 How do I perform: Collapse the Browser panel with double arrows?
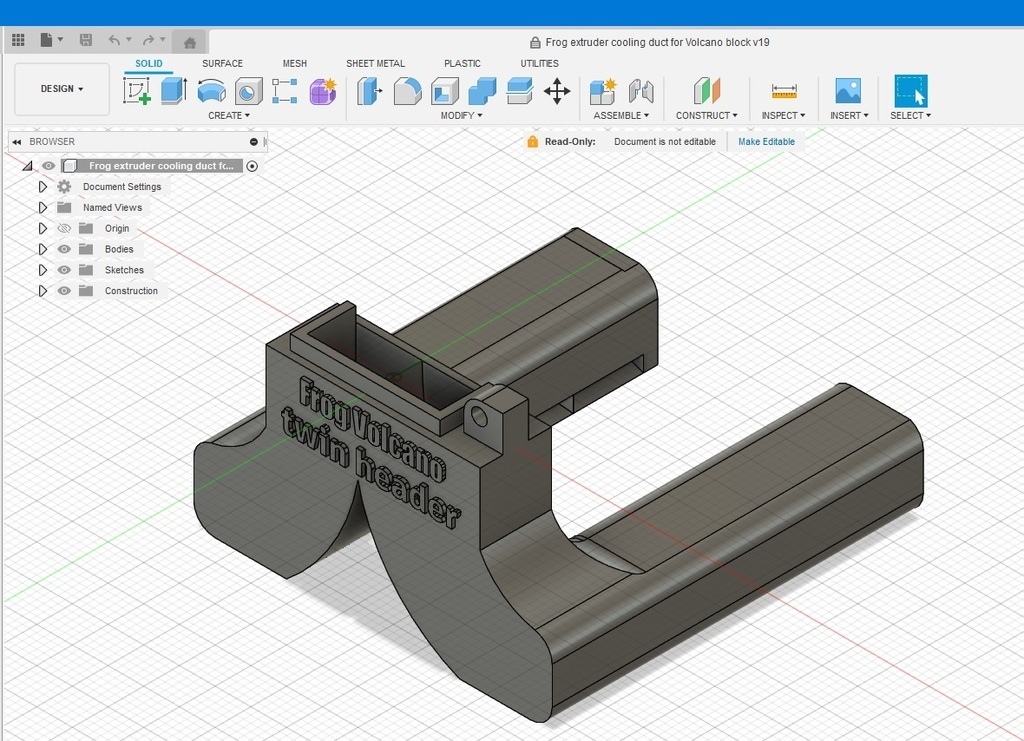pyautogui.click(x=17, y=142)
